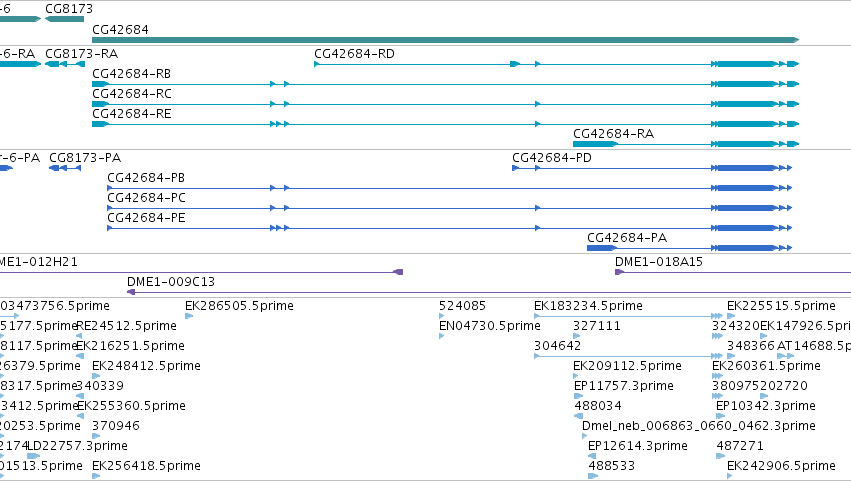Click the first exon block of CG42684-RA
851x481 pixels.
[x=595, y=144]
